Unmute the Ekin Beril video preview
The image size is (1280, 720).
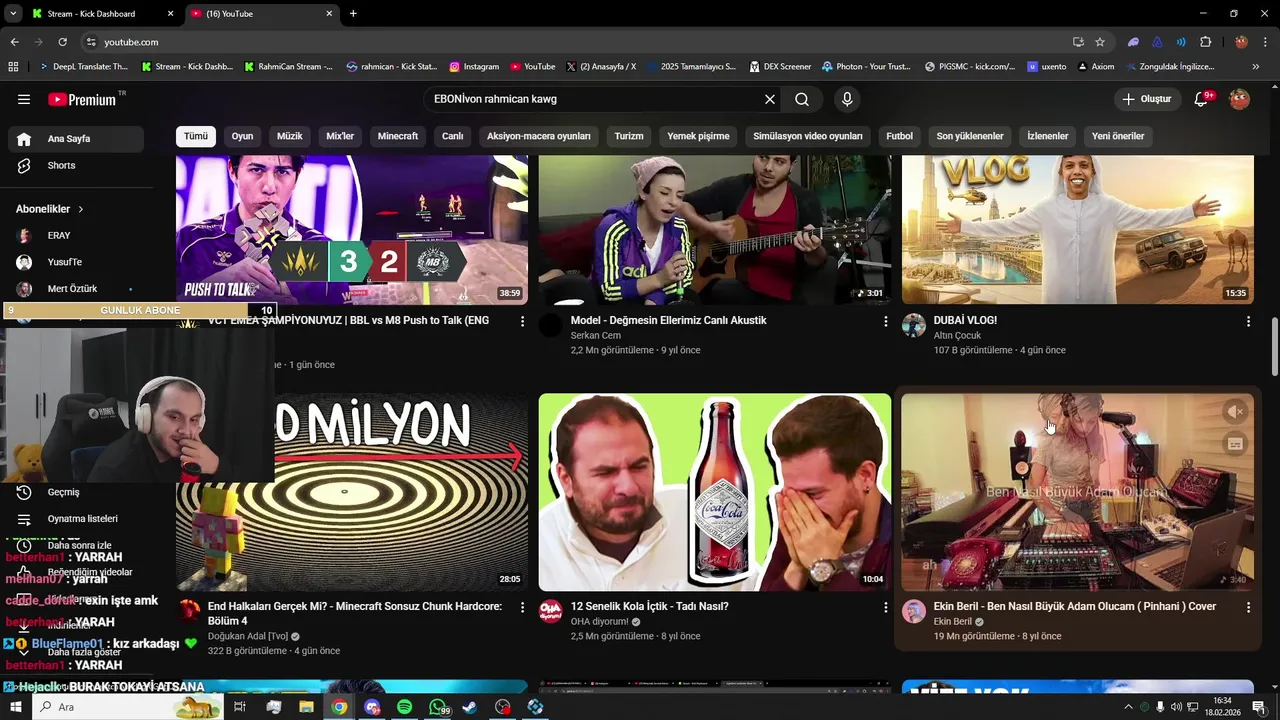(x=1236, y=411)
